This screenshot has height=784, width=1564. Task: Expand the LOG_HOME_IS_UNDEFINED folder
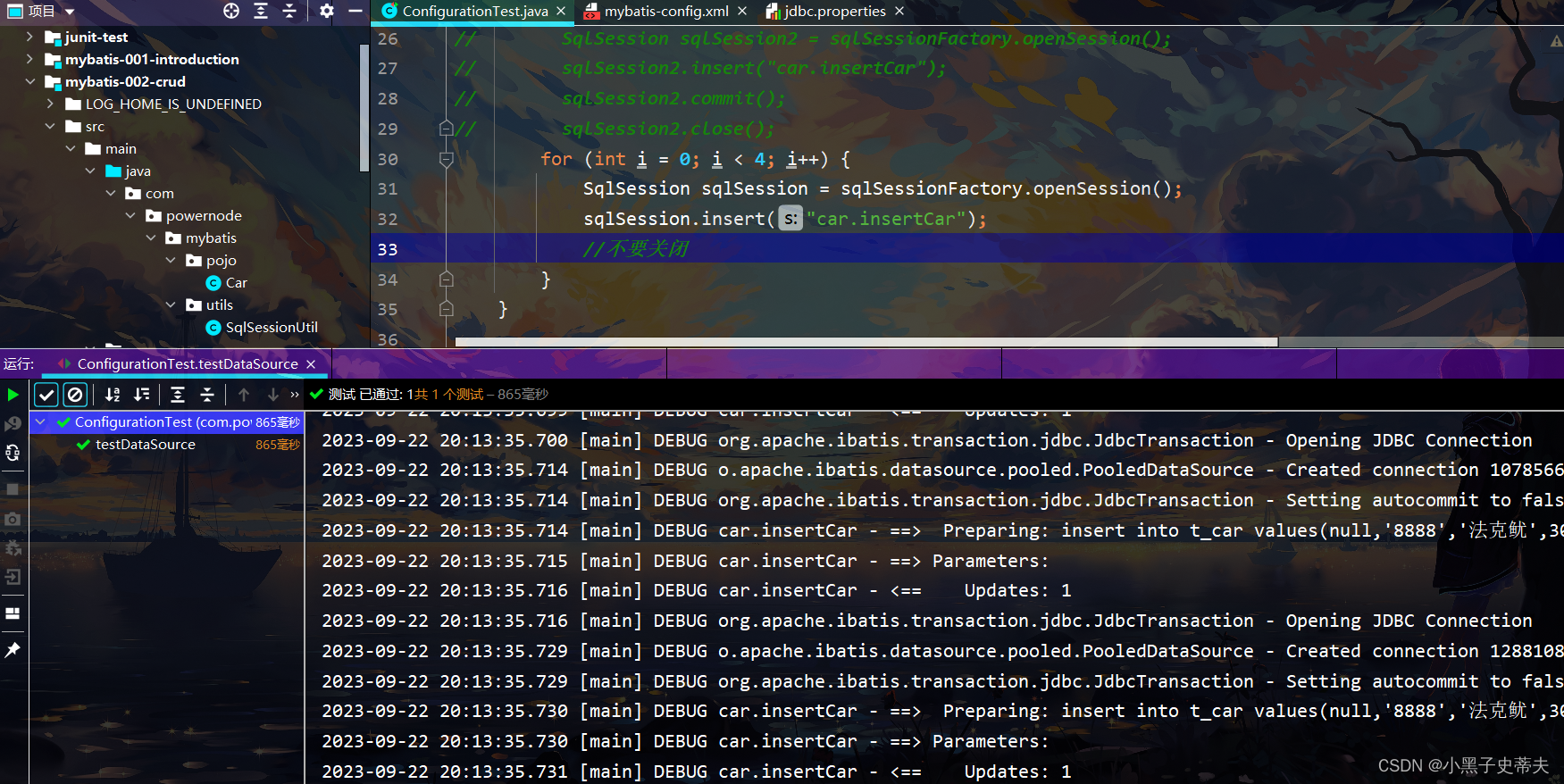pyautogui.click(x=50, y=104)
